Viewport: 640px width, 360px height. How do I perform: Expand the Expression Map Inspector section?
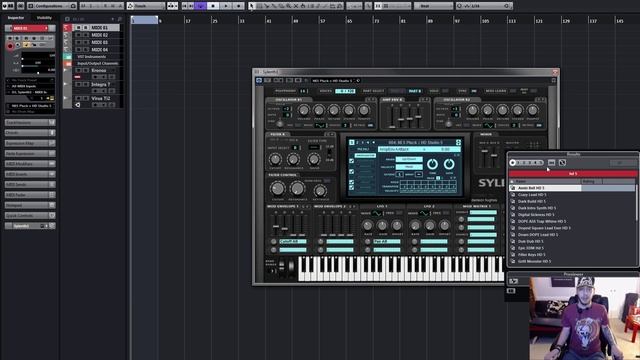click(30, 143)
